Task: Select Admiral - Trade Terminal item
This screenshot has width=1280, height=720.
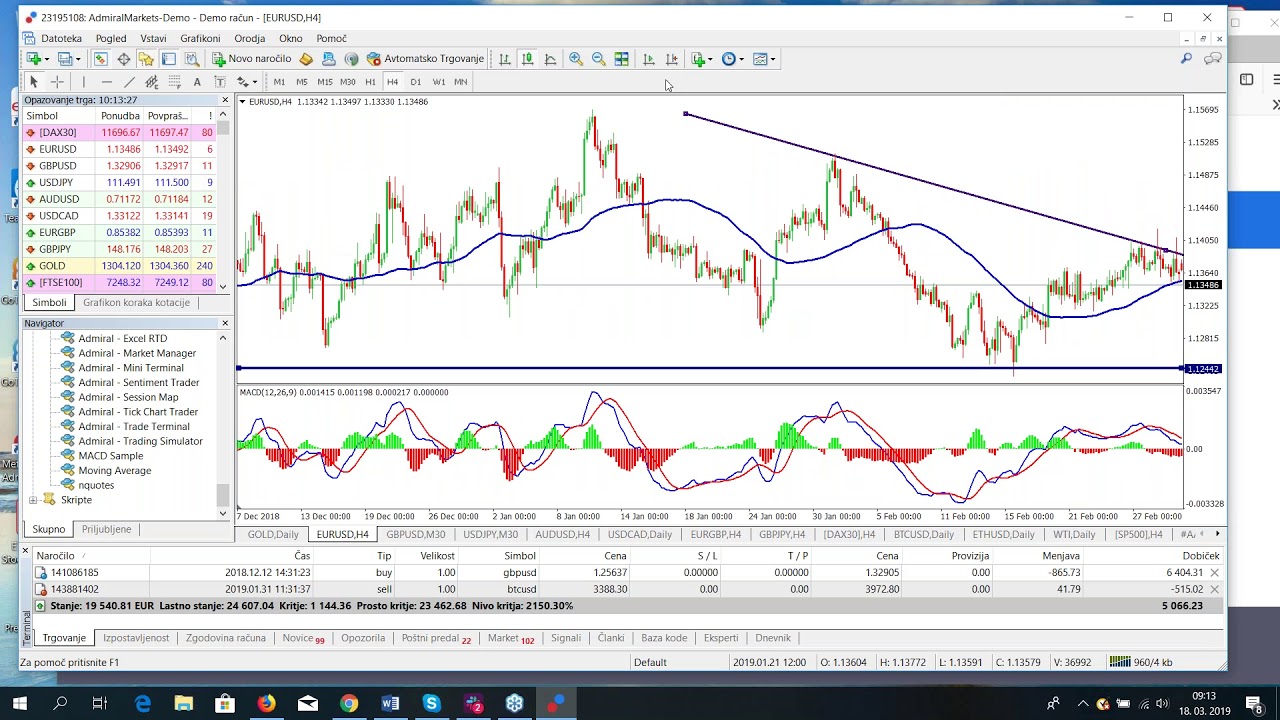Action: (x=134, y=426)
